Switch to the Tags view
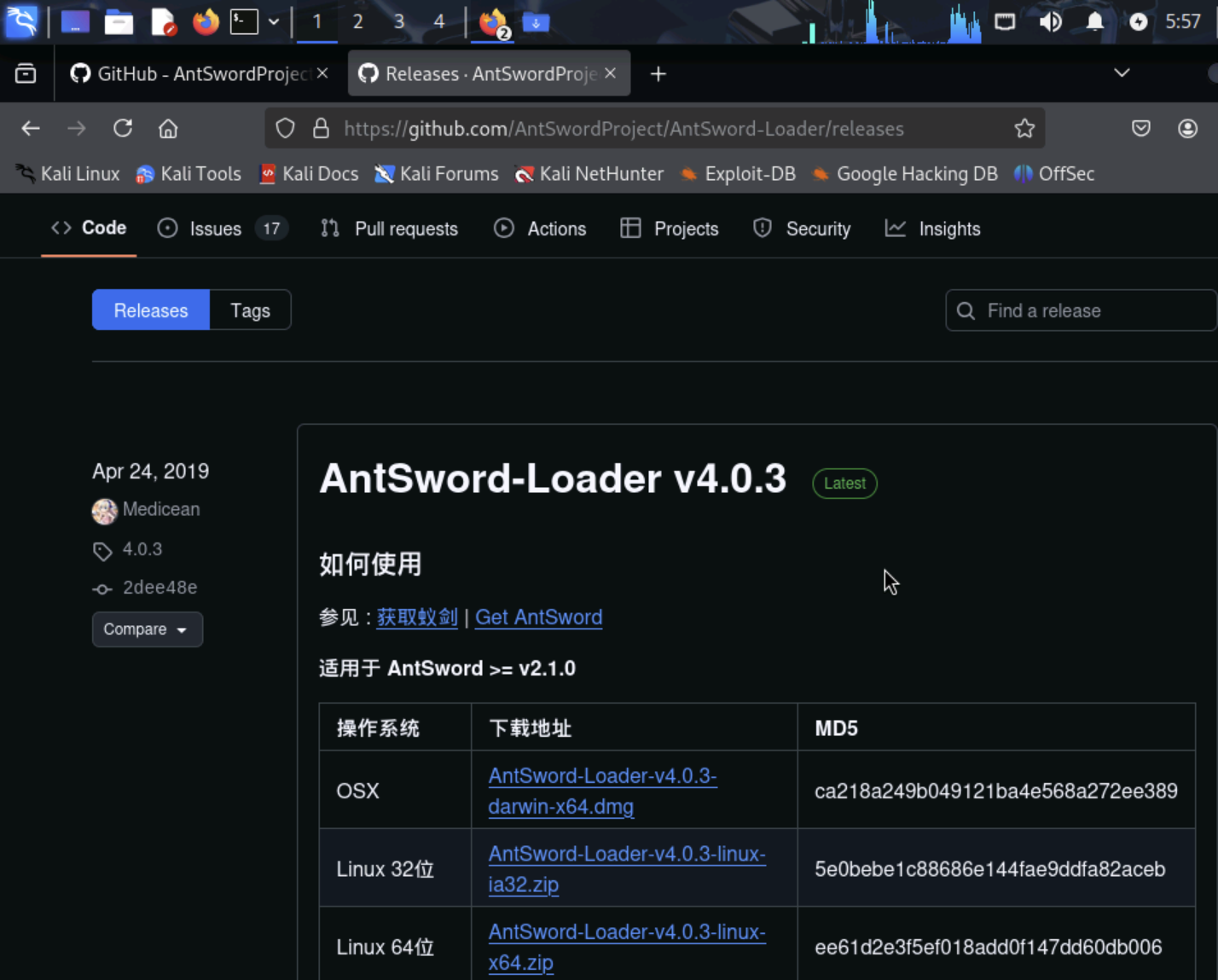1218x980 pixels. pos(250,310)
